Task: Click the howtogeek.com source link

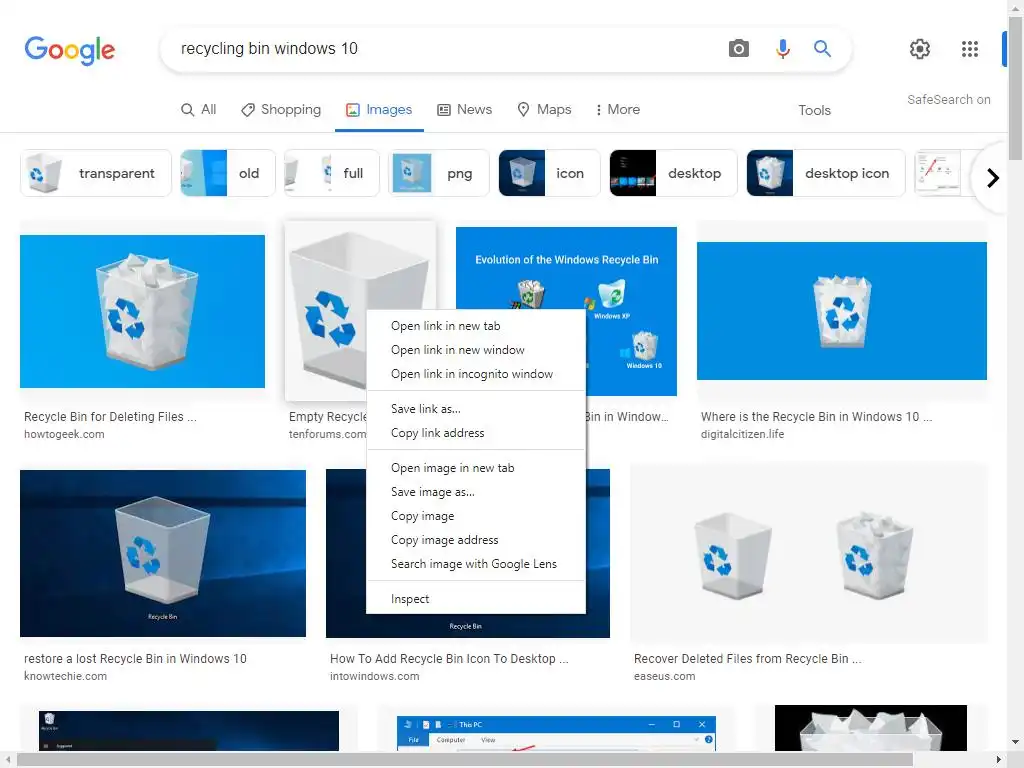Action: [x=64, y=434]
